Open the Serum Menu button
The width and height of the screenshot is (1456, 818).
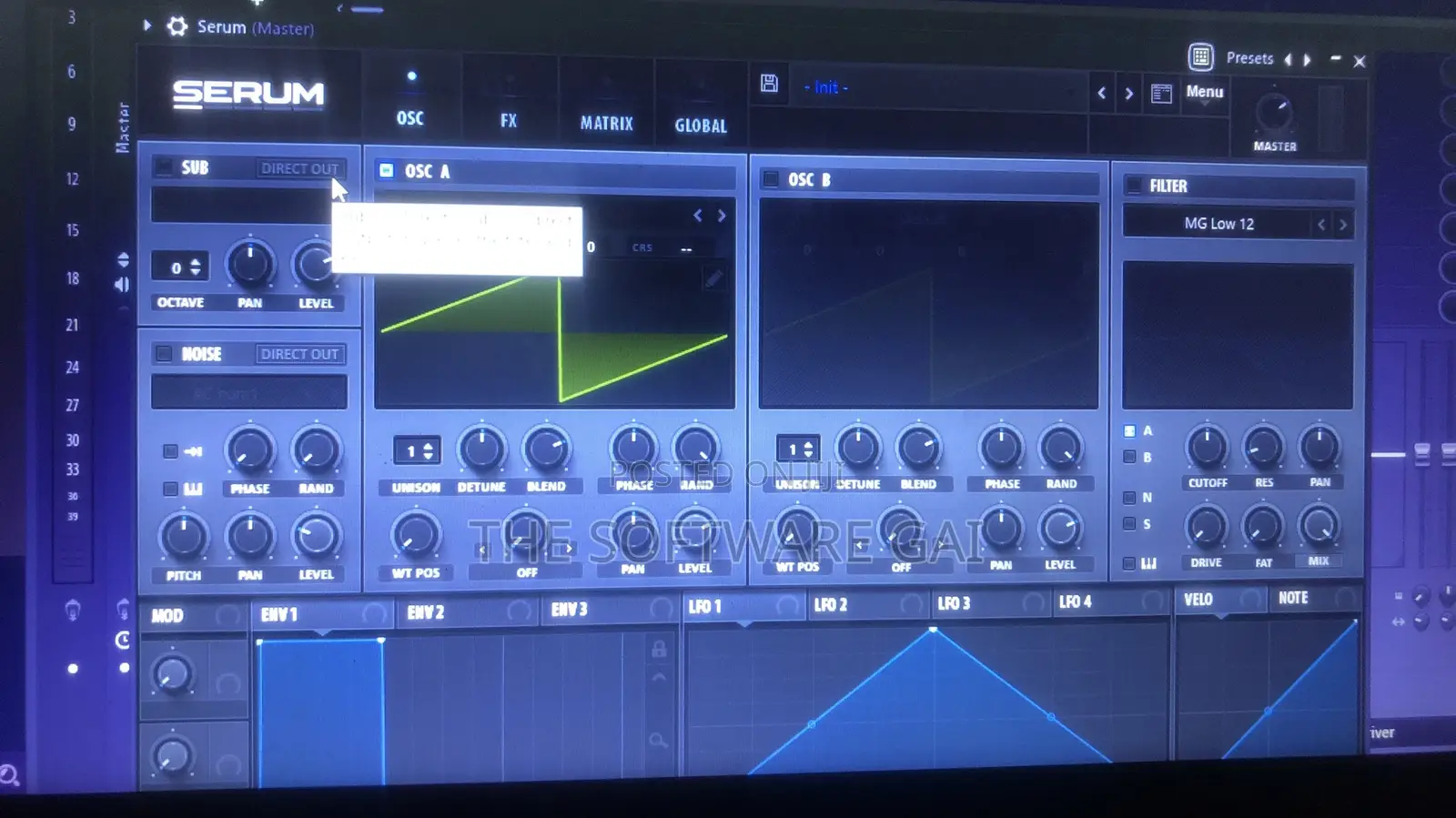coord(1205,92)
